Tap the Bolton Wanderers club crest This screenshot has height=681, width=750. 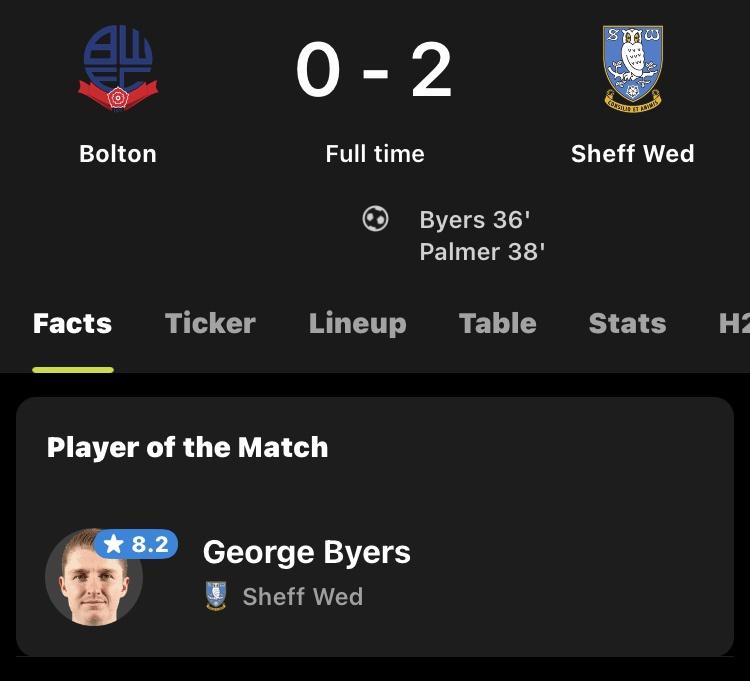pos(118,69)
